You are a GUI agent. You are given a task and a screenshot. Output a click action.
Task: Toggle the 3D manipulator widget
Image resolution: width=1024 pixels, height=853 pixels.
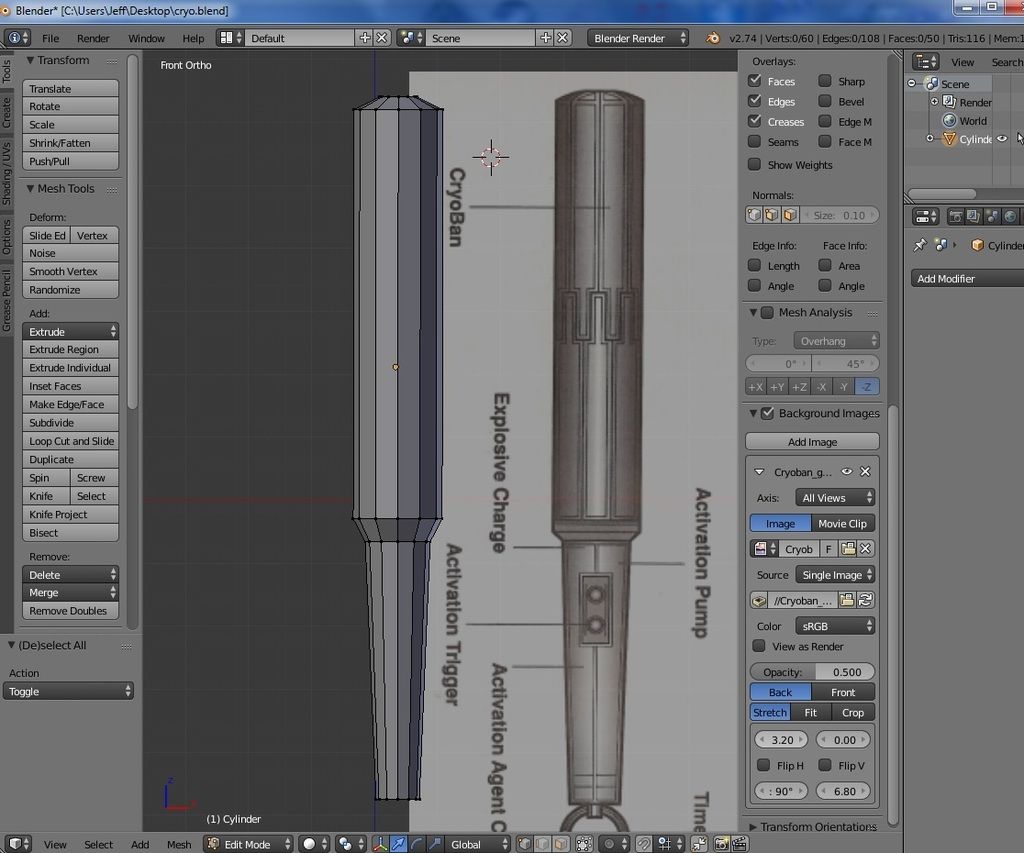[x=380, y=844]
